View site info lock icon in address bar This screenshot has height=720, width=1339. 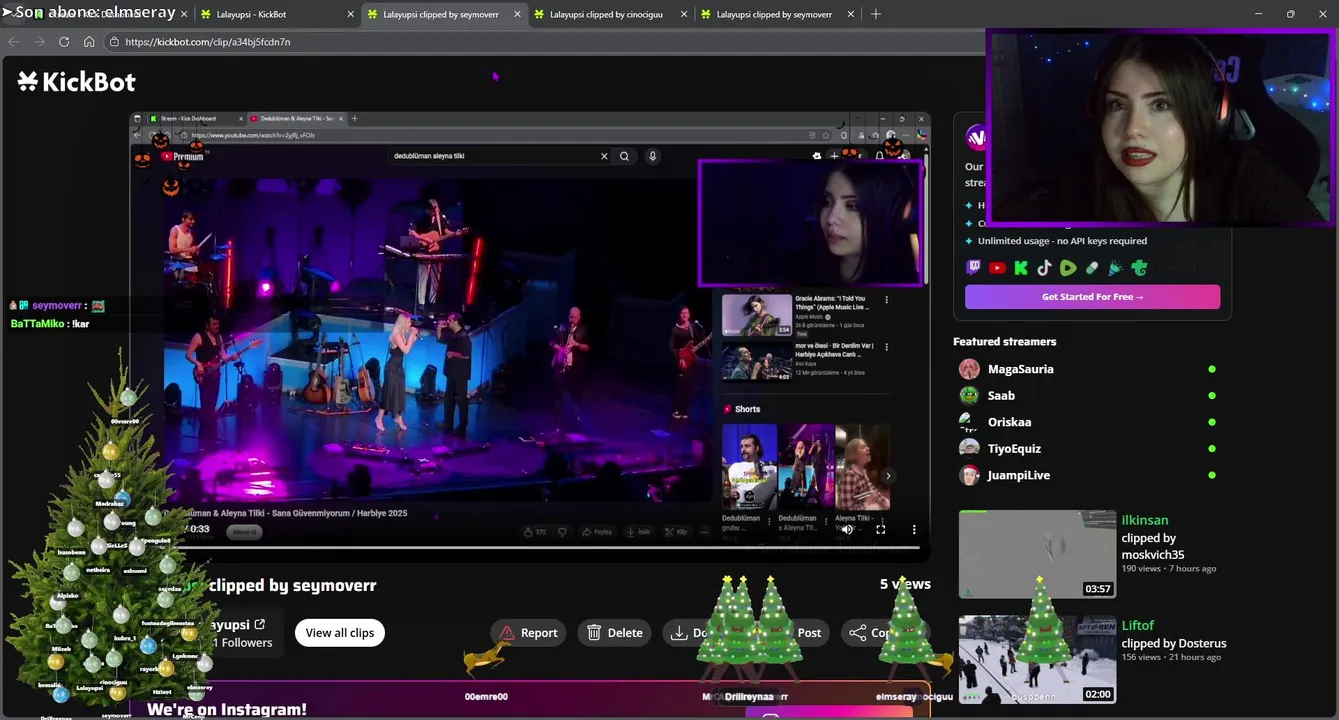(x=114, y=42)
